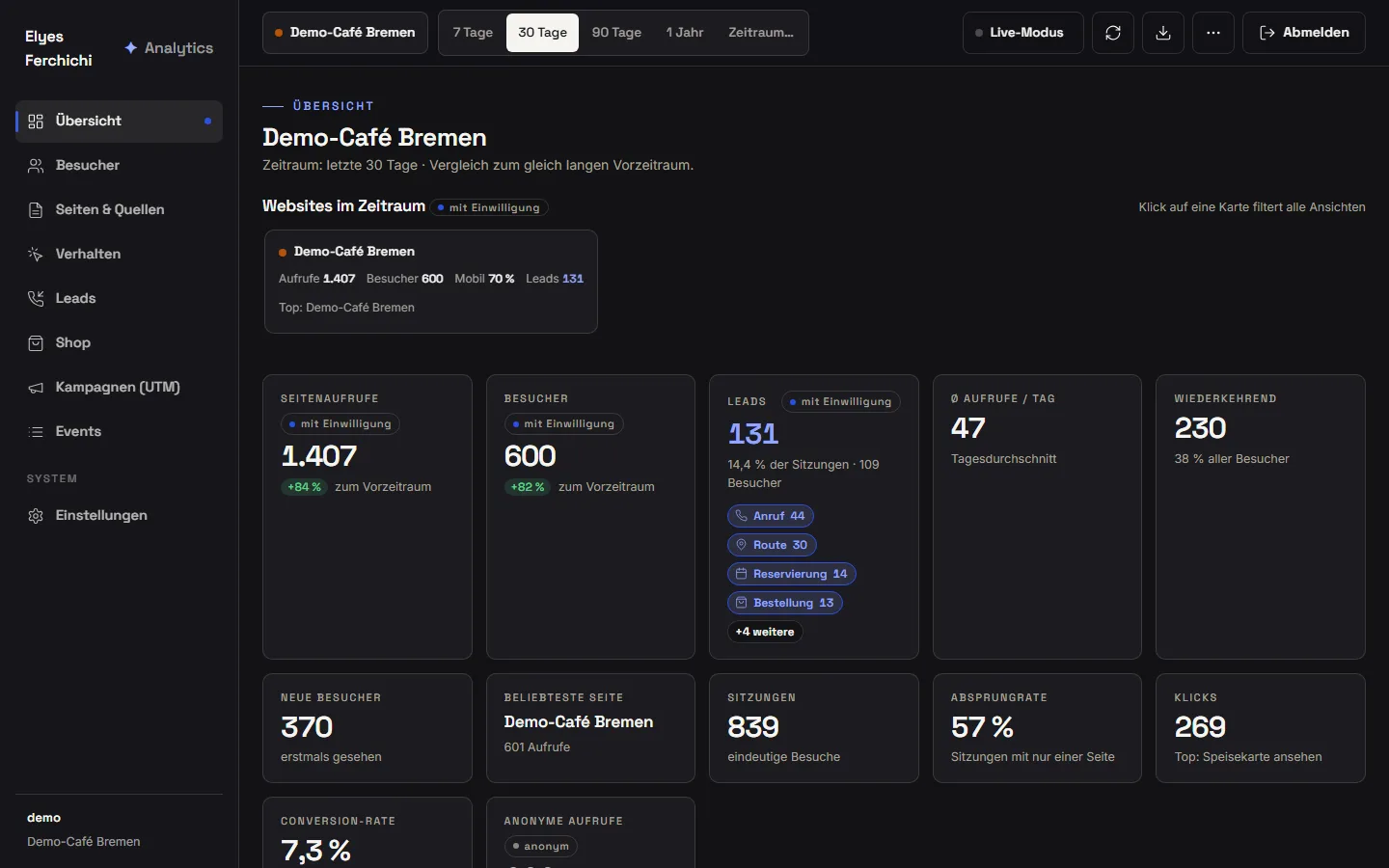Open the Besucher sidebar item
The height and width of the screenshot is (868, 1389).
pos(119,166)
